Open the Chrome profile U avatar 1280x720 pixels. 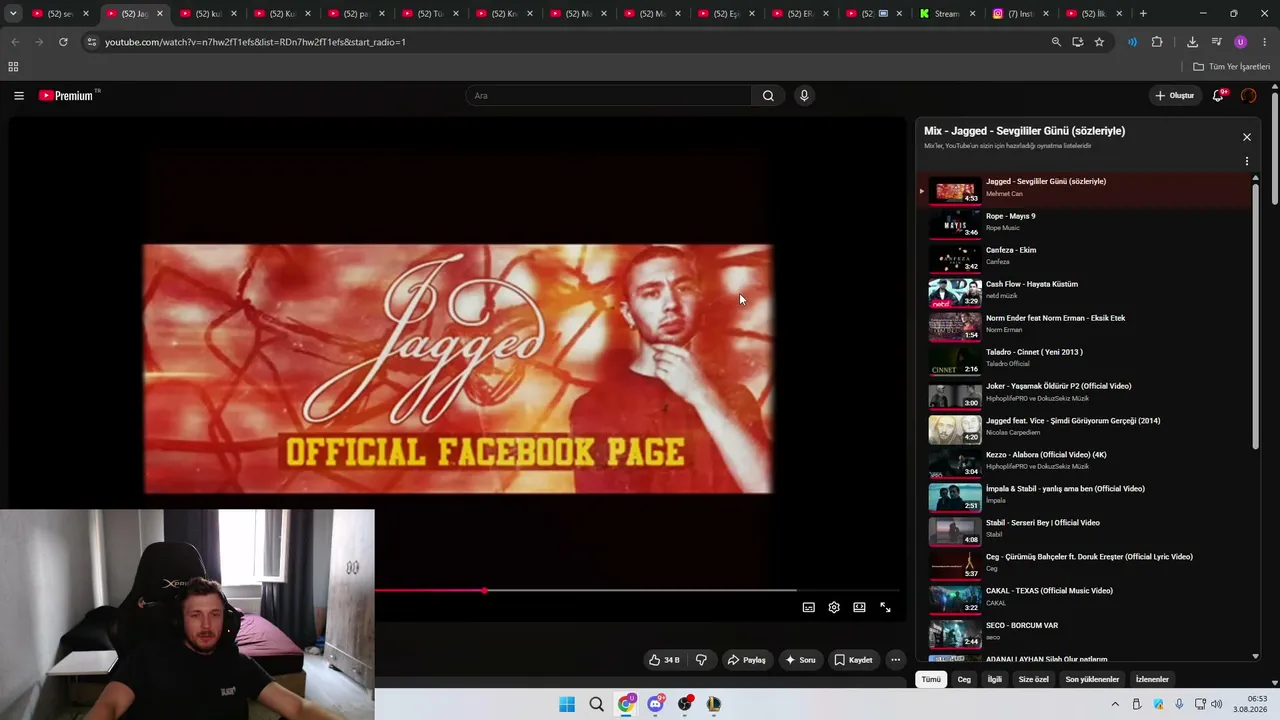pyautogui.click(x=1241, y=42)
